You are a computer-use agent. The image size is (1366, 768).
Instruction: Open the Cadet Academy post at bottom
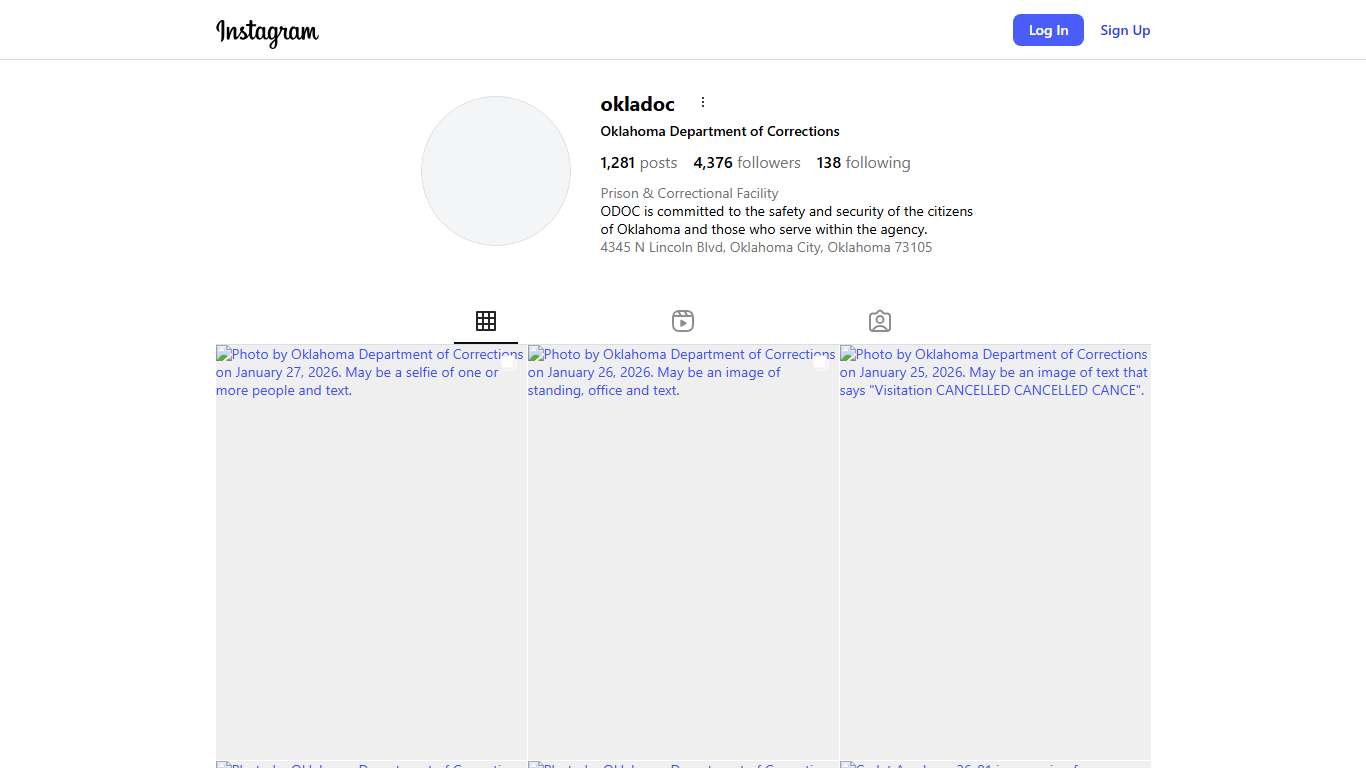(995, 764)
